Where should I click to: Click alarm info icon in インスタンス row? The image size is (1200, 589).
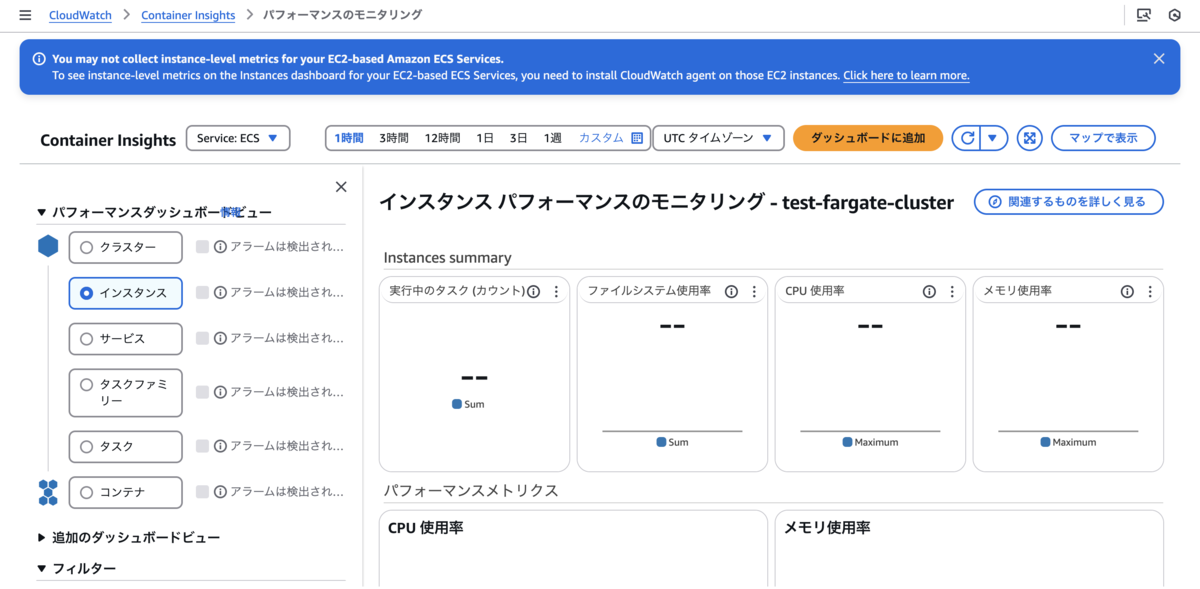tap(220, 293)
